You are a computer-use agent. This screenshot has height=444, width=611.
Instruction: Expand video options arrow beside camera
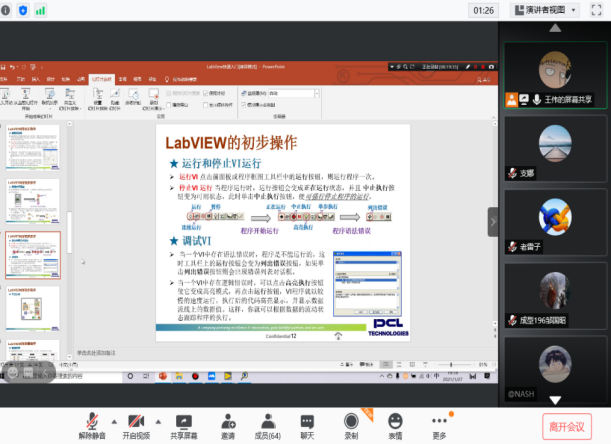[159, 420]
